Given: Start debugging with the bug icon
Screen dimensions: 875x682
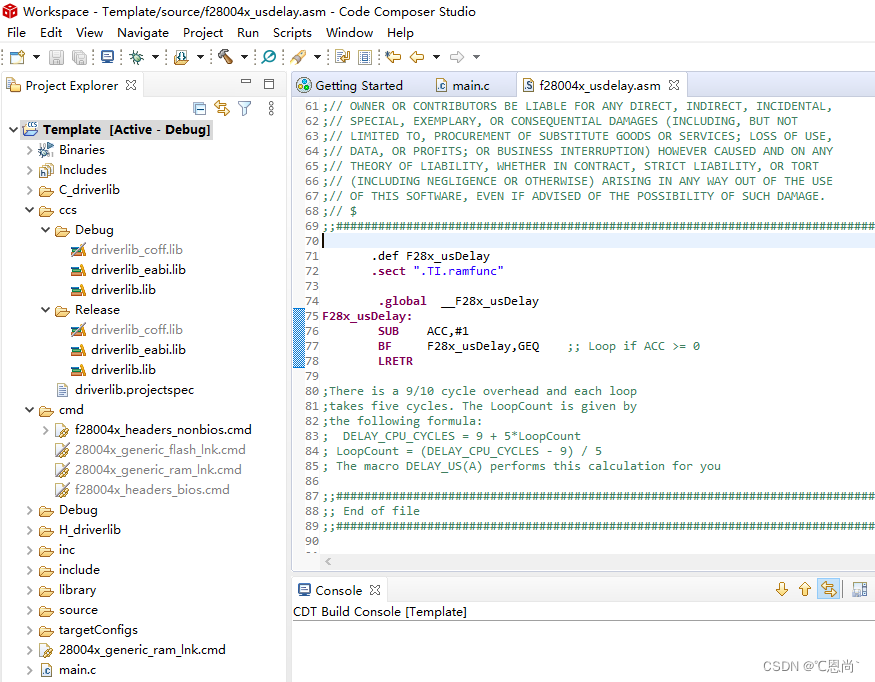Looking at the screenshot, I should point(137,57).
